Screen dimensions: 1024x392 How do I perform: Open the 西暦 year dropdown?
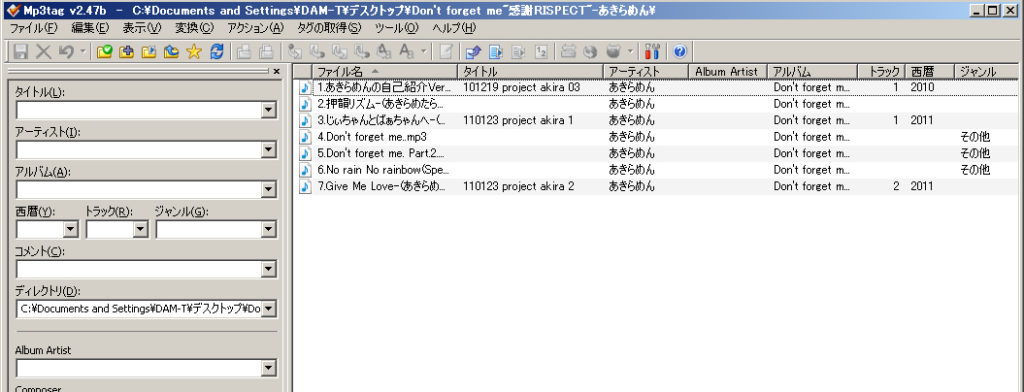[71, 229]
